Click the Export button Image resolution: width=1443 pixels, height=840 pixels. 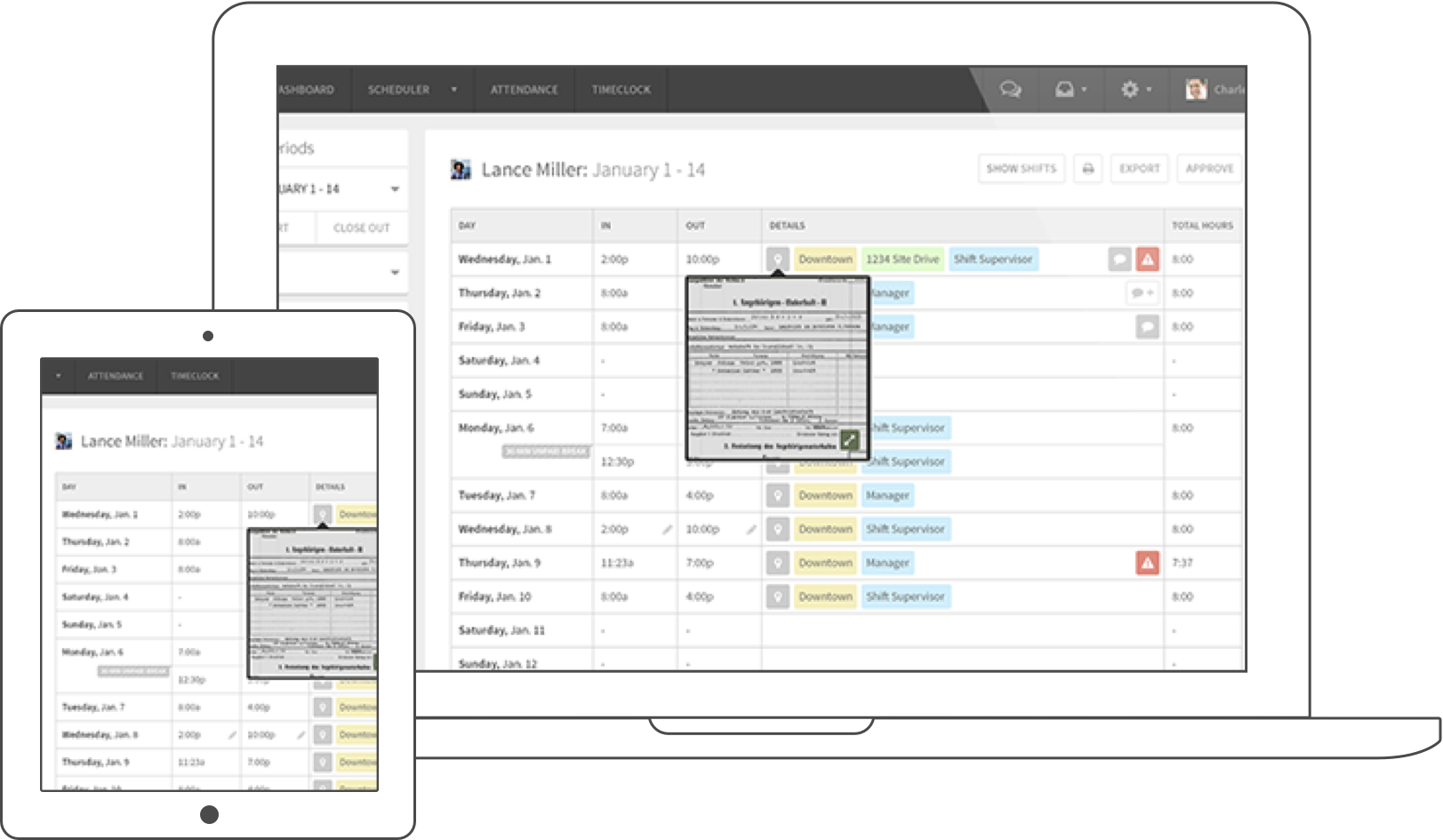pyautogui.click(x=1140, y=169)
